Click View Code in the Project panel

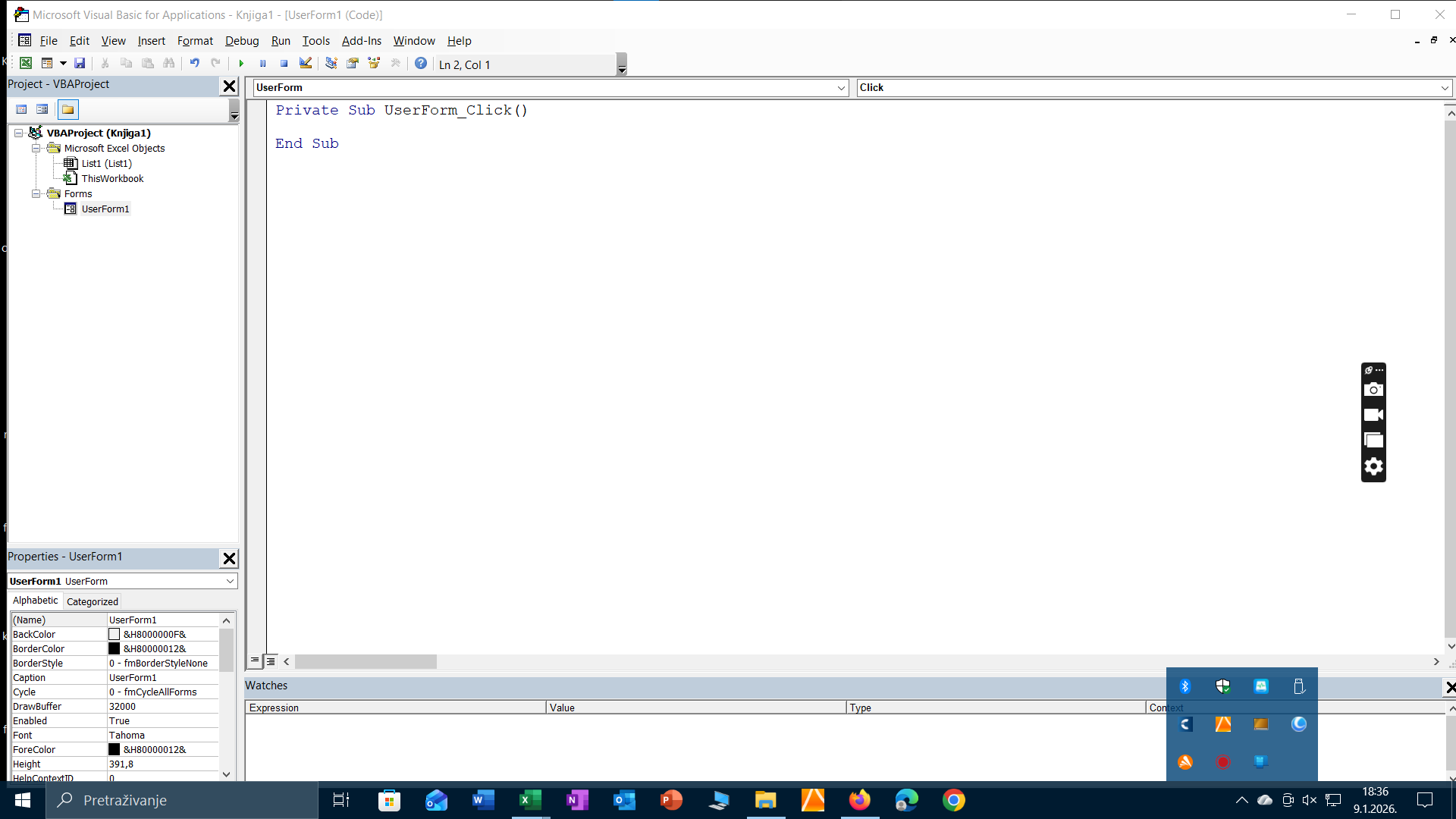pos(21,110)
